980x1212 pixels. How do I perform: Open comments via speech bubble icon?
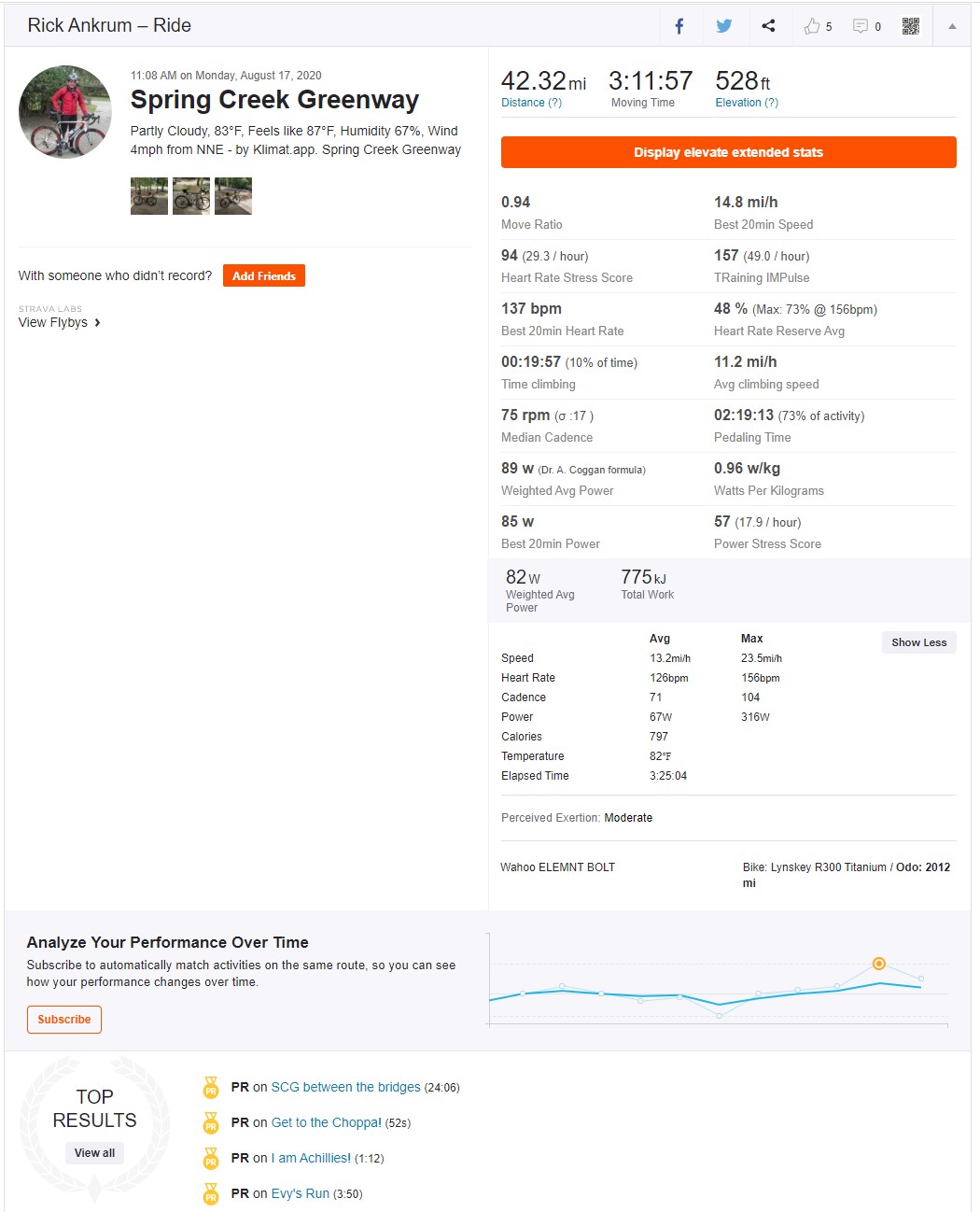pyautogui.click(x=861, y=26)
